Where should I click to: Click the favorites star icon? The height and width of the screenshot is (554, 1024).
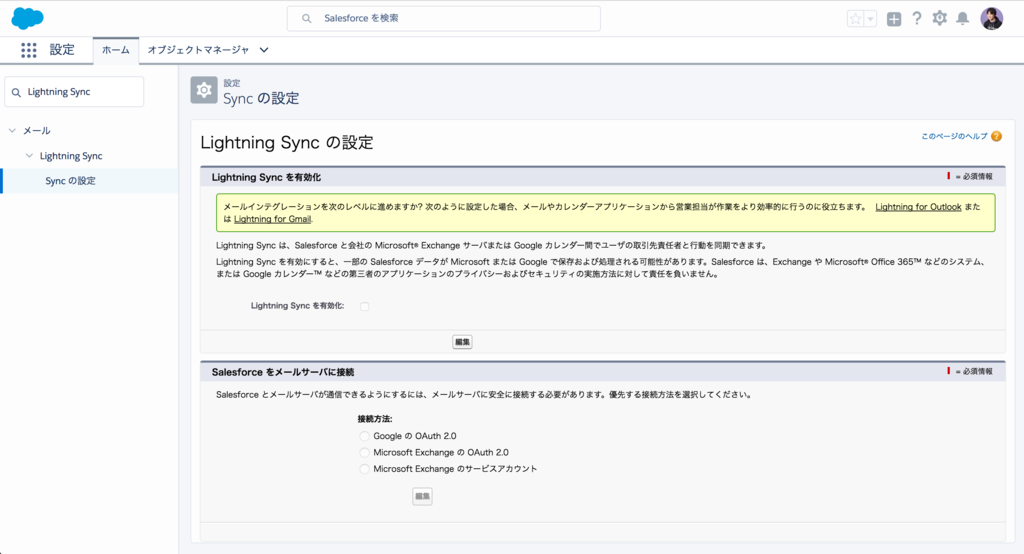tap(855, 19)
